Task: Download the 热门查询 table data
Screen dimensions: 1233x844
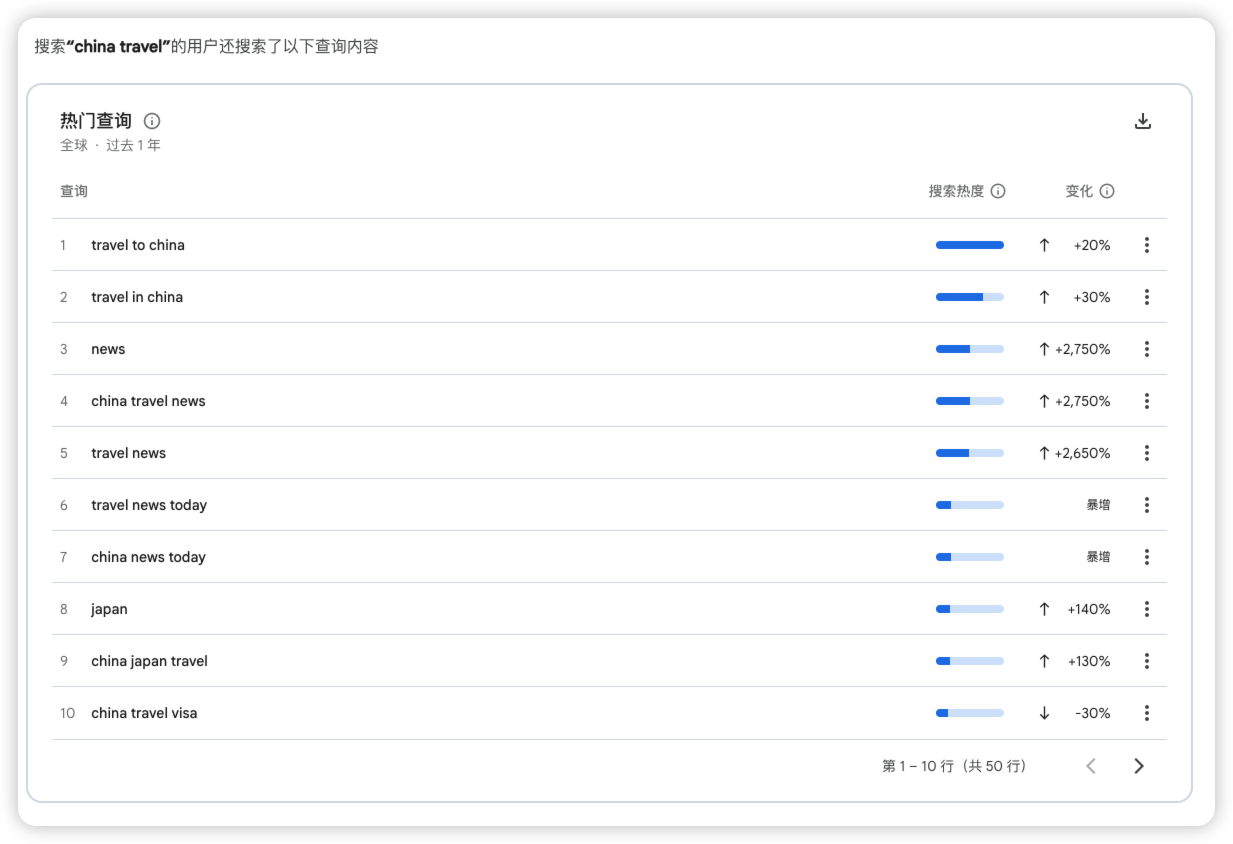Action: [x=1143, y=122]
